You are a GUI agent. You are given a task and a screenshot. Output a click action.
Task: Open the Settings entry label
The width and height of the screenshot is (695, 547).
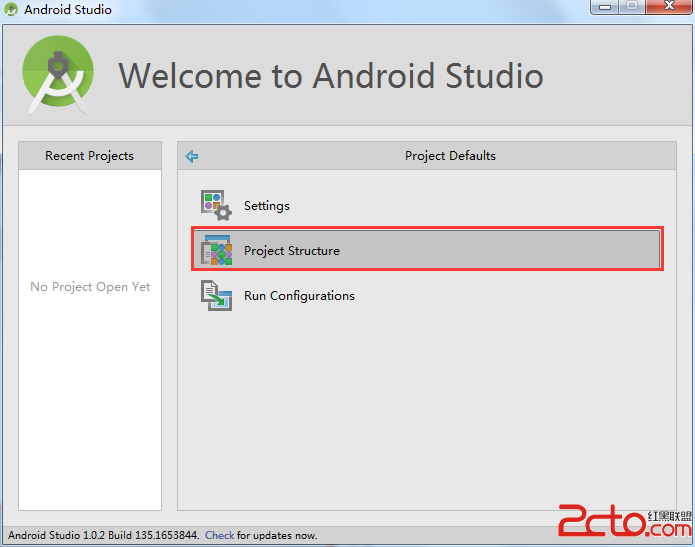[267, 206]
